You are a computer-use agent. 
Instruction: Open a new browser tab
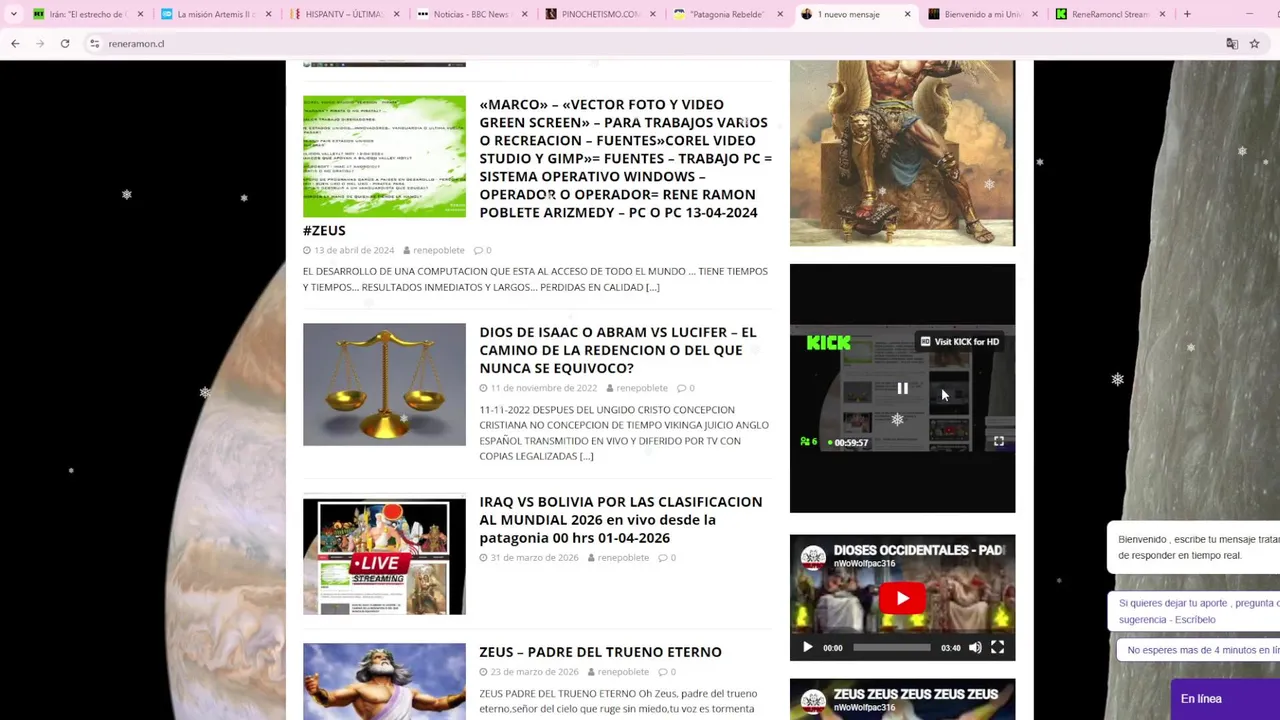point(1187,14)
